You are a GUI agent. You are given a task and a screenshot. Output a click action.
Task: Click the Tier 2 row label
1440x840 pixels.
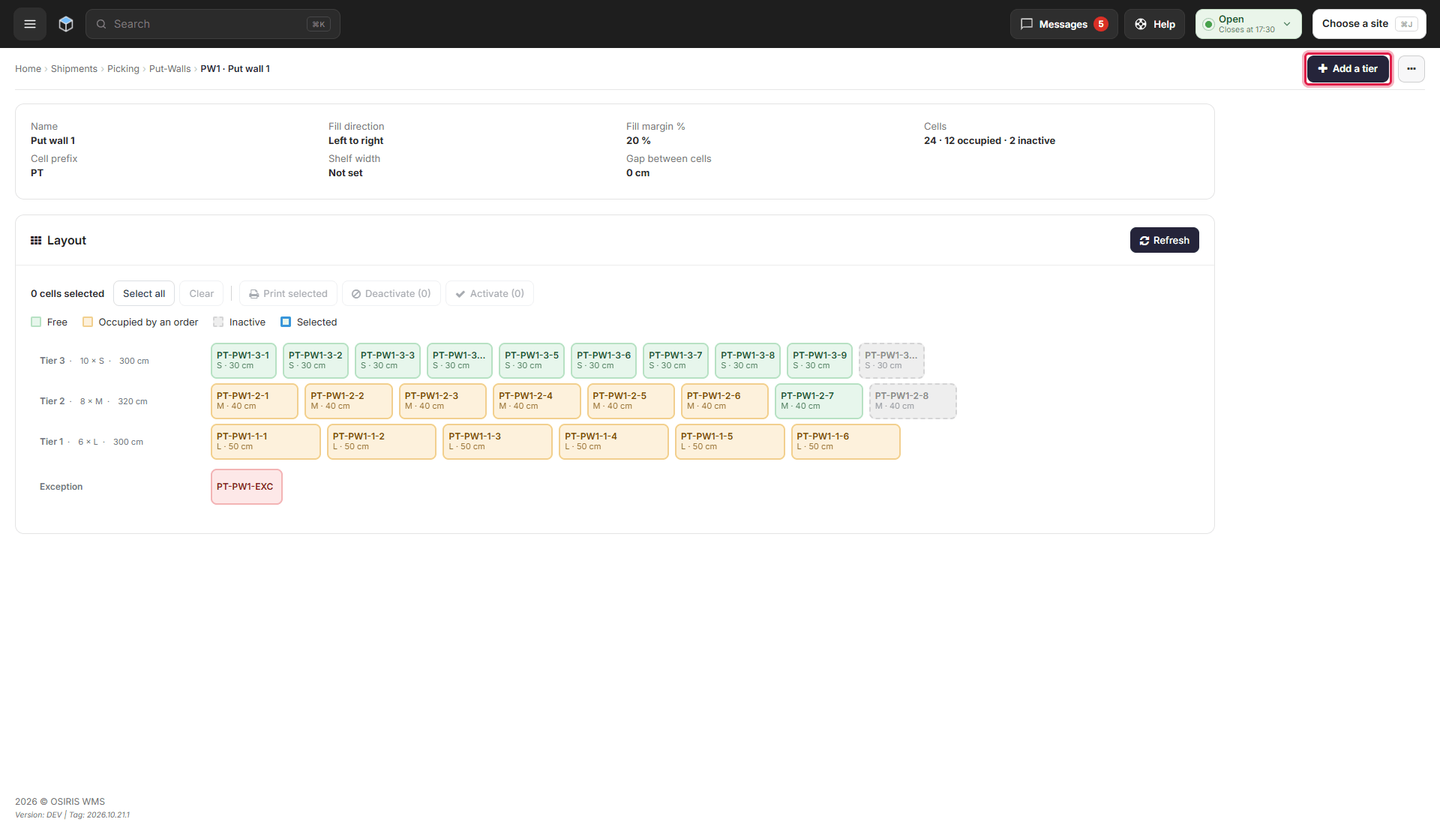(52, 401)
